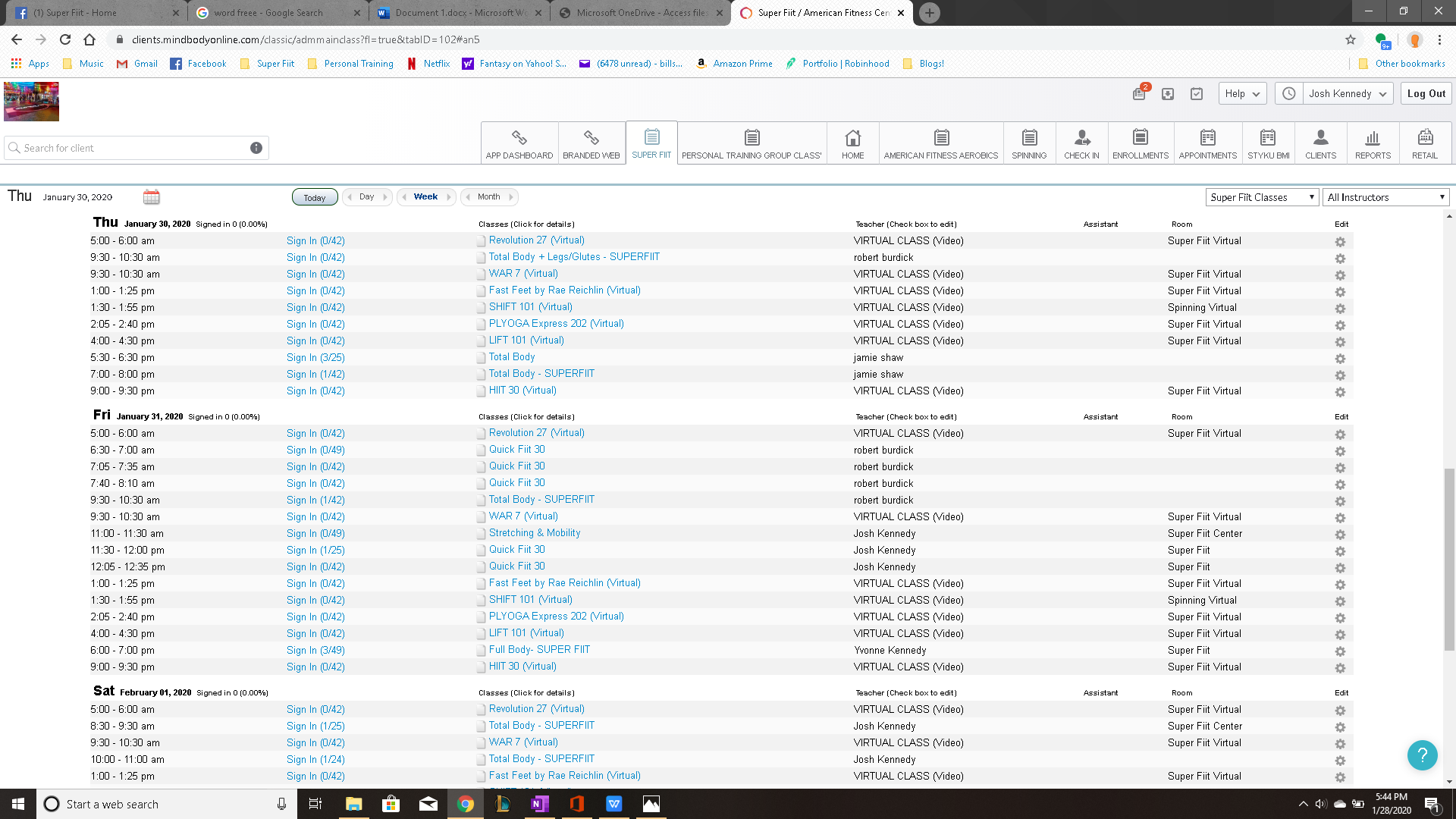This screenshot has width=1456, height=819.
Task: Open the BRANDED WEB tab
Action: point(591,143)
